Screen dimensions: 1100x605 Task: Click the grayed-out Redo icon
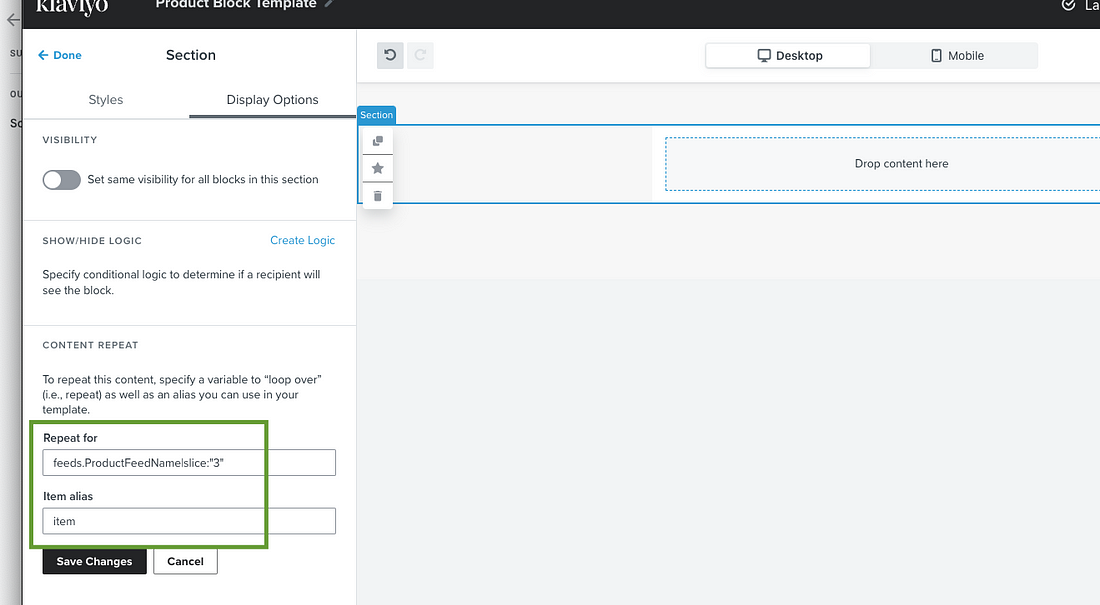[419, 55]
